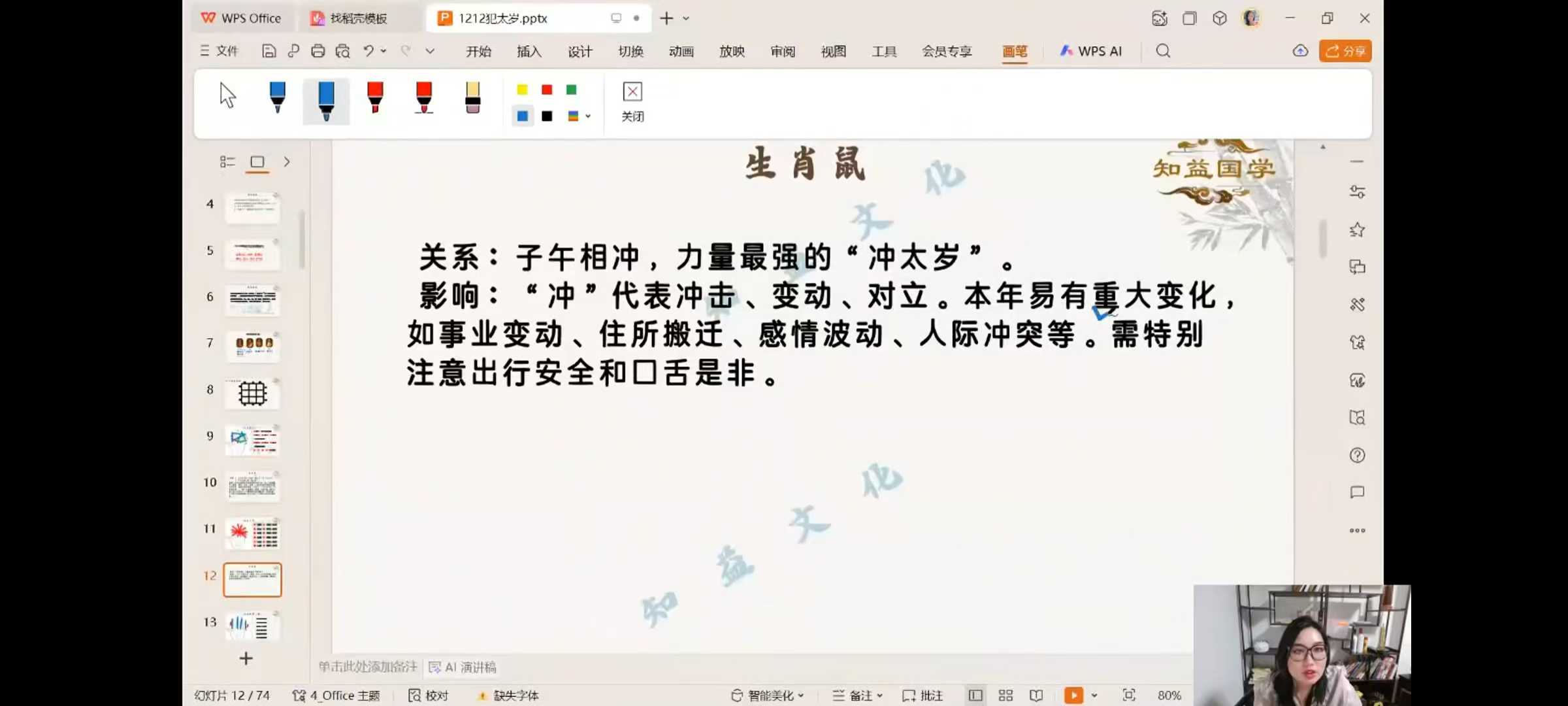The height and width of the screenshot is (706, 1568).
Task: Select the arrow cursor tool in pen ribbon
Action: tap(227, 95)
